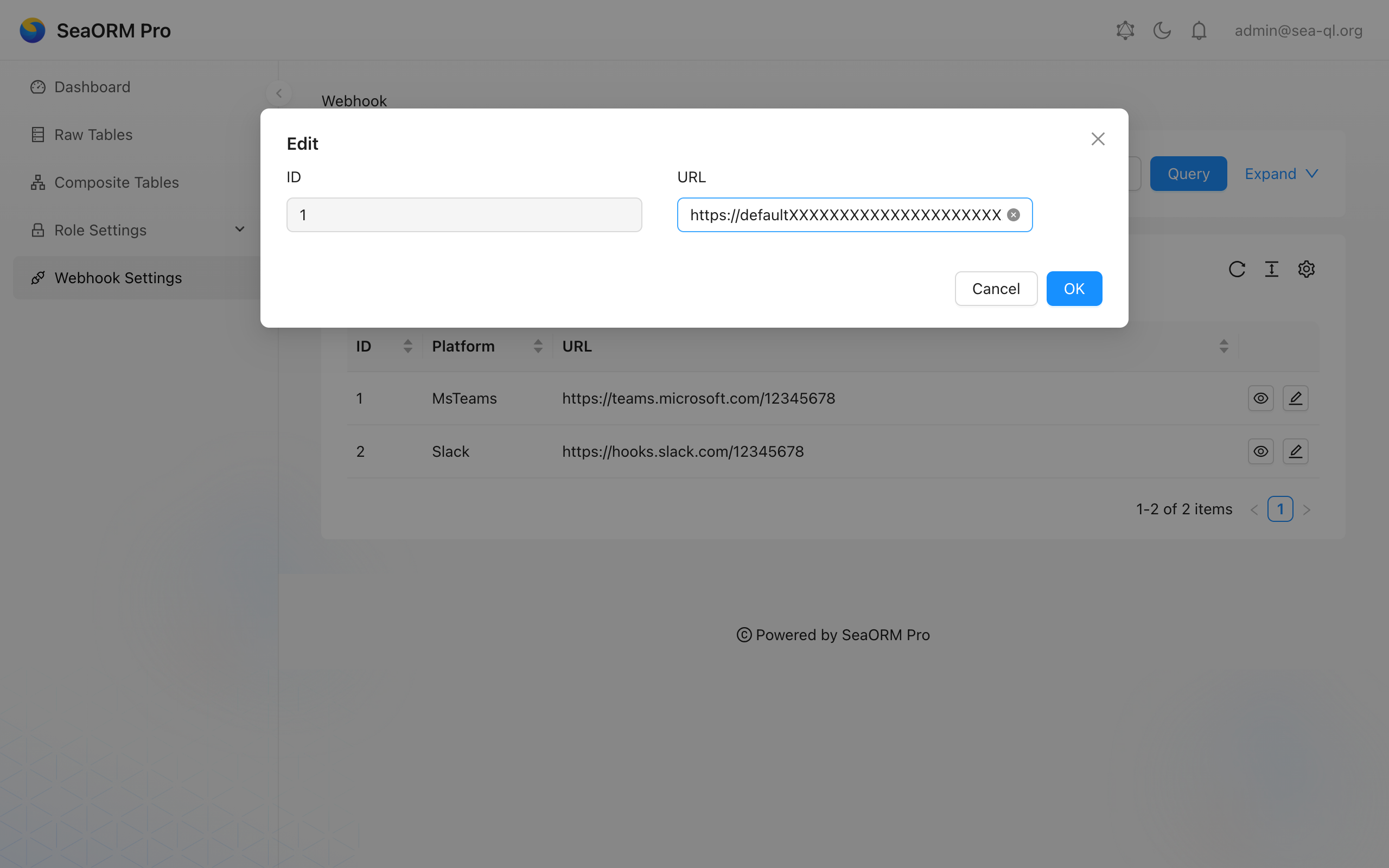Image resolution: width=1389 pixels, height=868 pixels.
Task: Toggle dark mode with the moon icon
Action: coord(1162,30)
